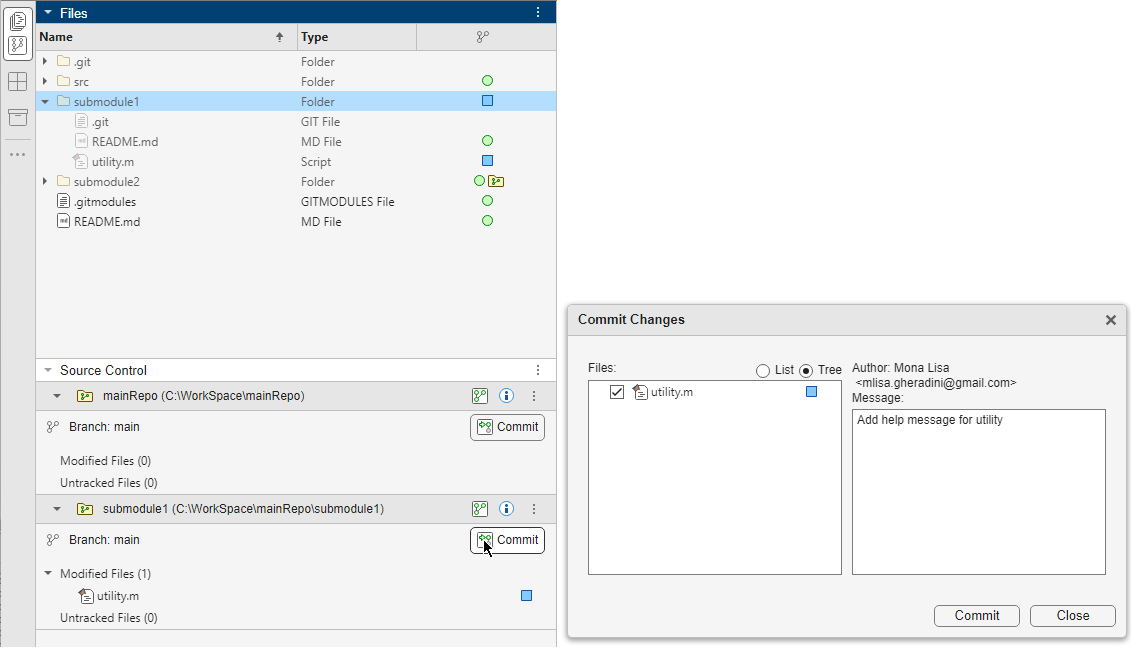Viewport: 1131px width, 649px height.
Task: Expand the .git folder in the Files tree
Action: pos(44,61)
